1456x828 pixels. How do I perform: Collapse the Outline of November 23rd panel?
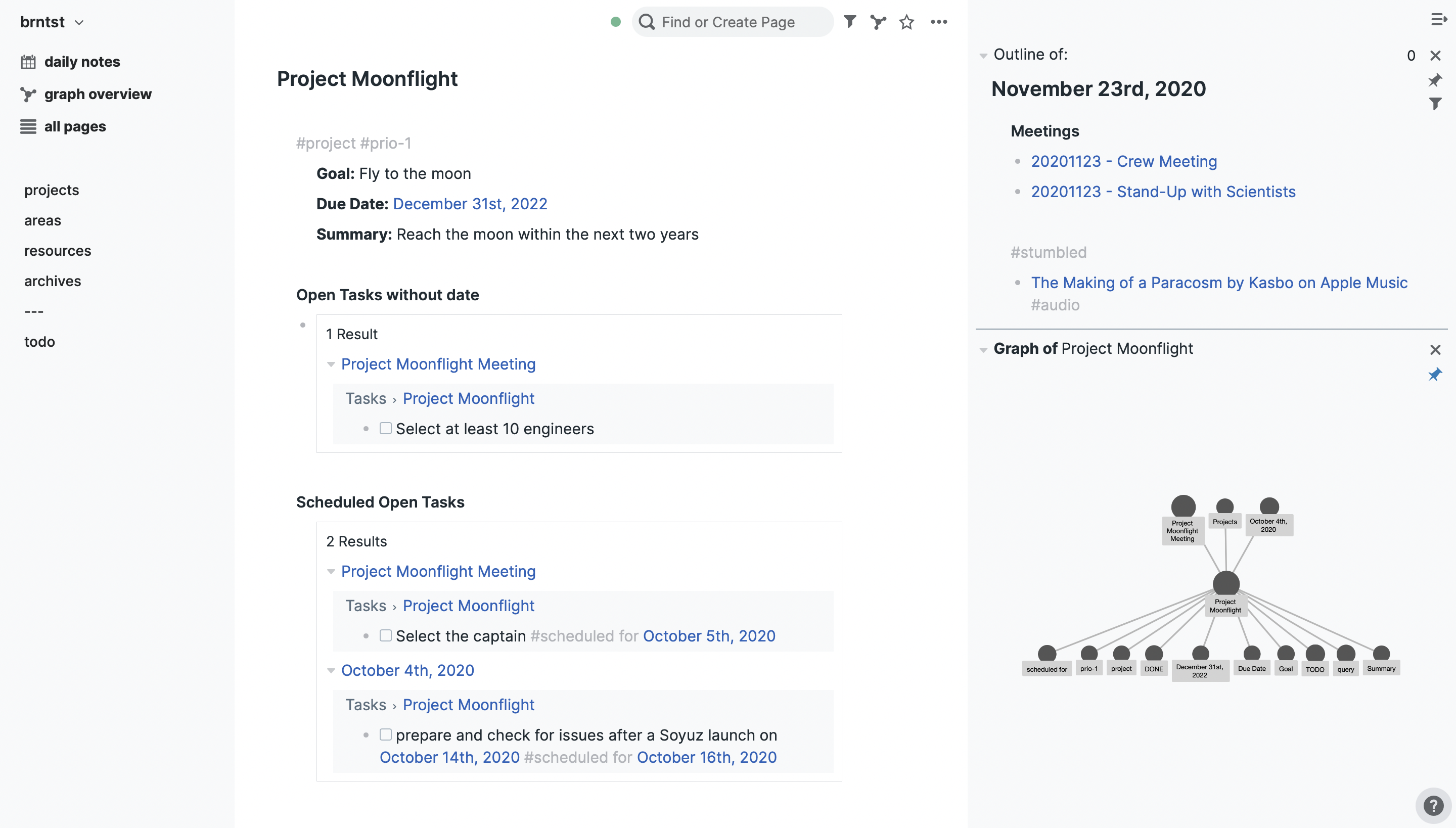point(983,55)
